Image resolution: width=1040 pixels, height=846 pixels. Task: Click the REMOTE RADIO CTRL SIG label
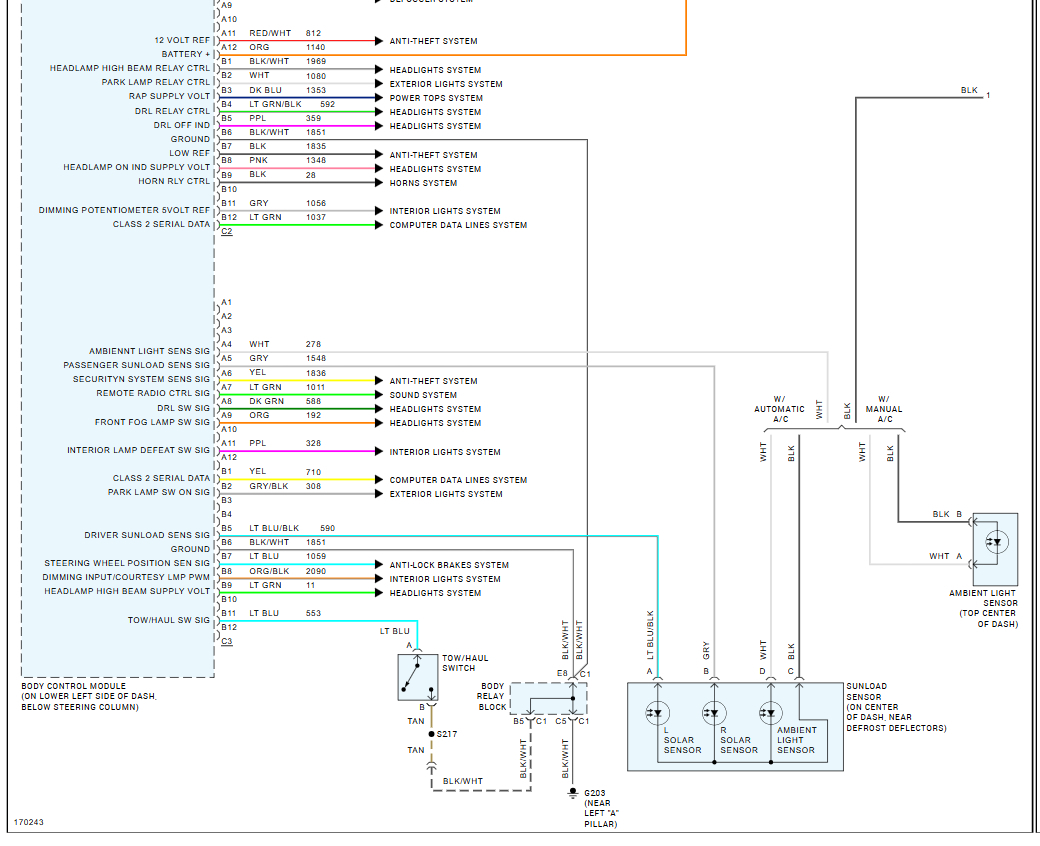pos(153,393)
